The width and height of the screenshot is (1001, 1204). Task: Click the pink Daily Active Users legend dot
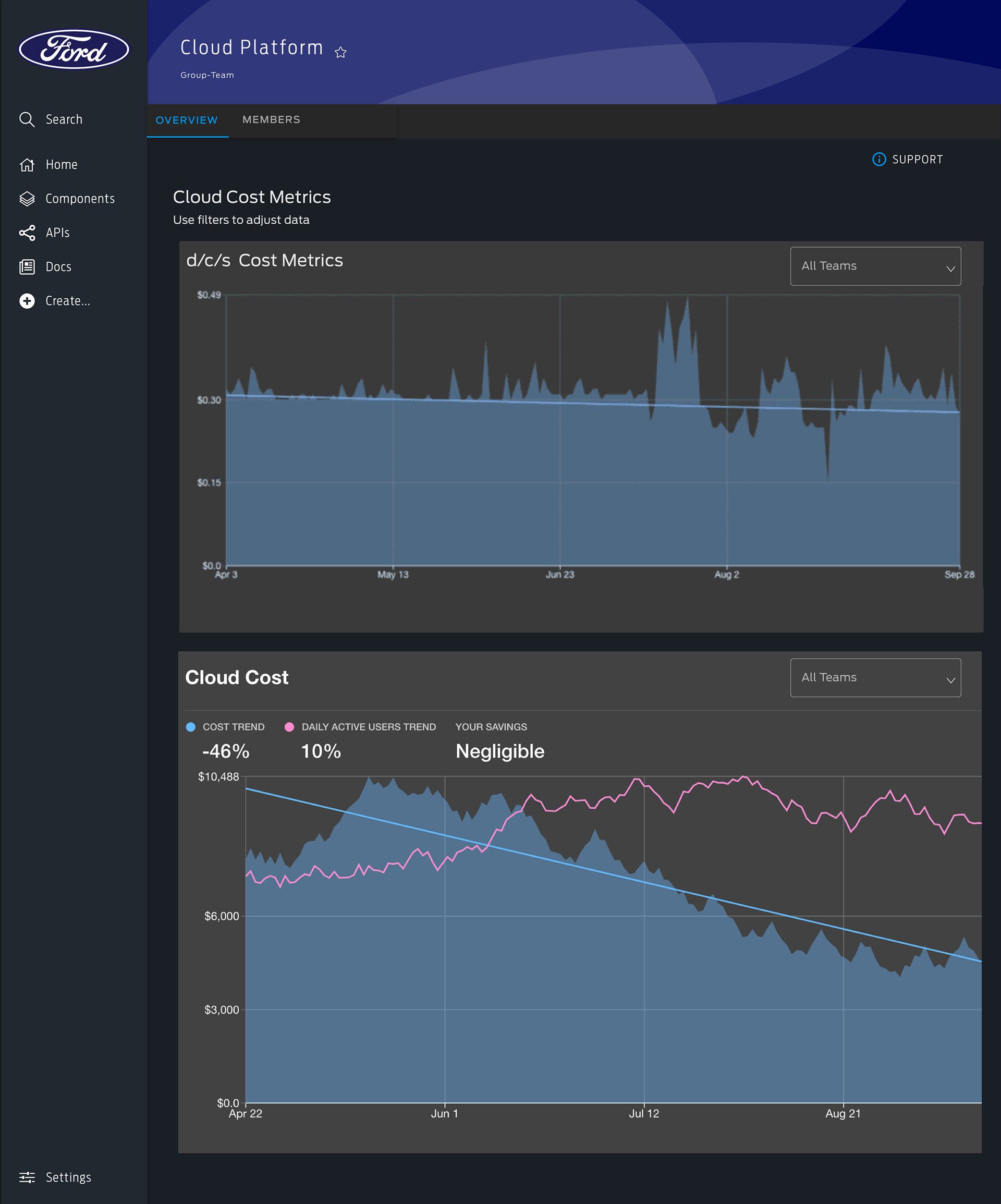click(x=289, y=727)
